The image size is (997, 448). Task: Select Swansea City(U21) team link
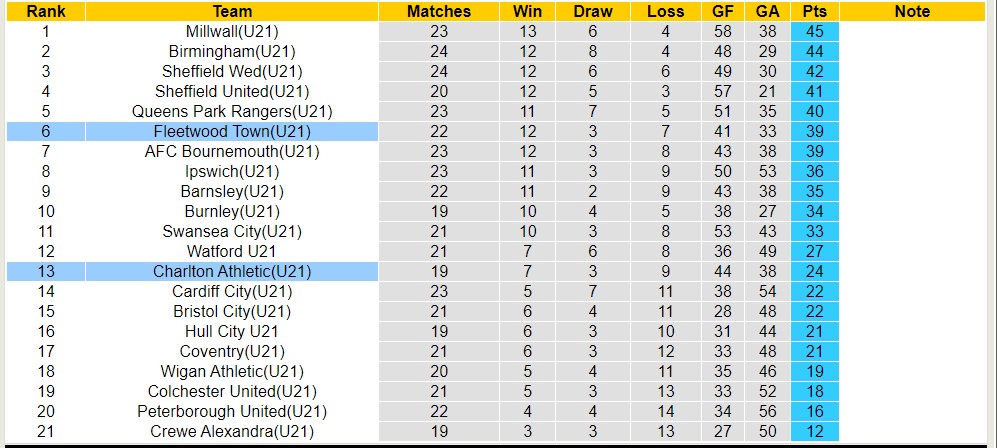[x=232, y=232]
